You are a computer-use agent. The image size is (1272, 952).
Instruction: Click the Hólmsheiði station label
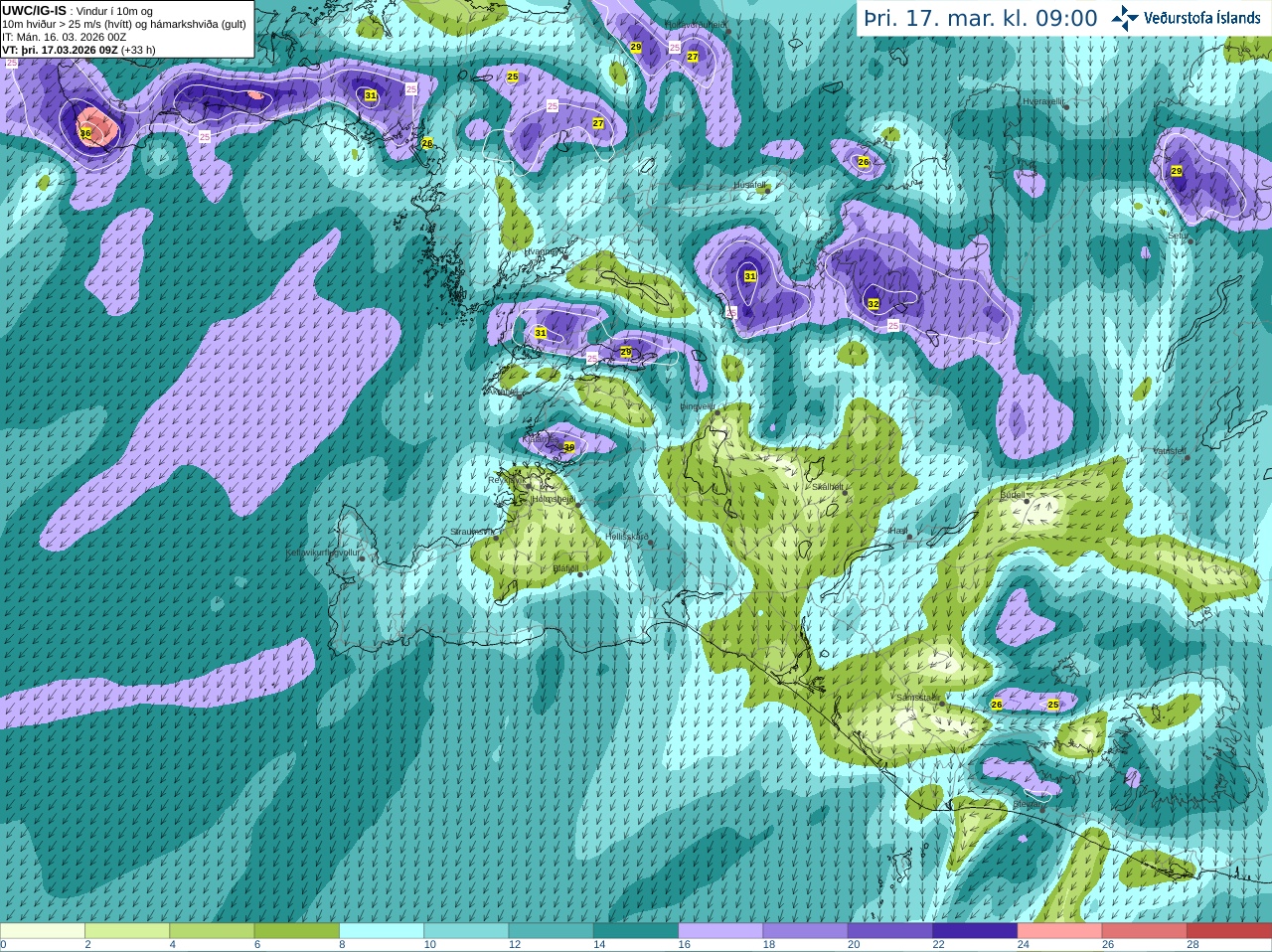[554, 499]
